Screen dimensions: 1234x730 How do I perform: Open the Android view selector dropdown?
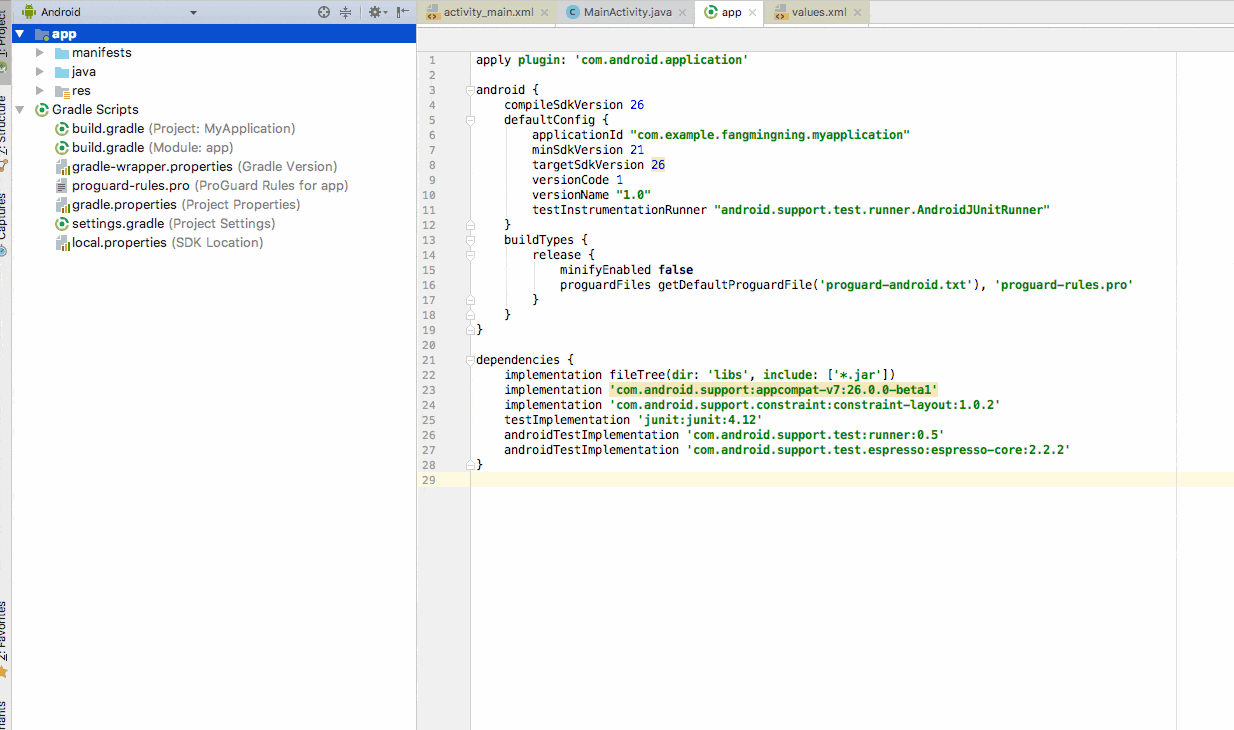(x=195, y=12)
